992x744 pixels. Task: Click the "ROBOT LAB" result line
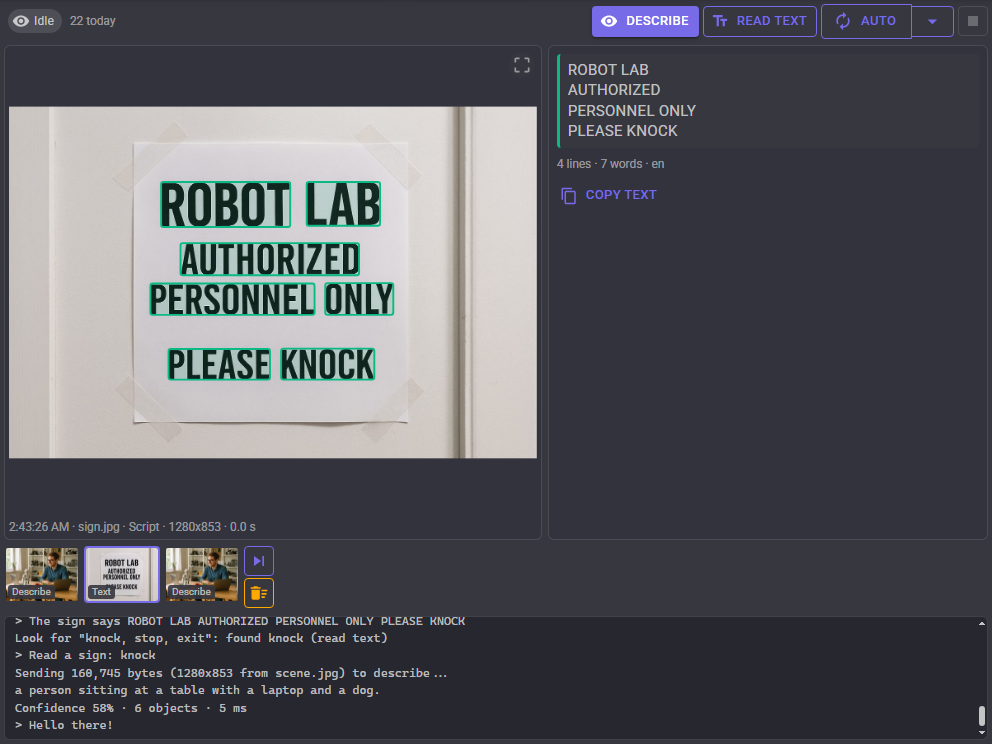coord(608,70)
